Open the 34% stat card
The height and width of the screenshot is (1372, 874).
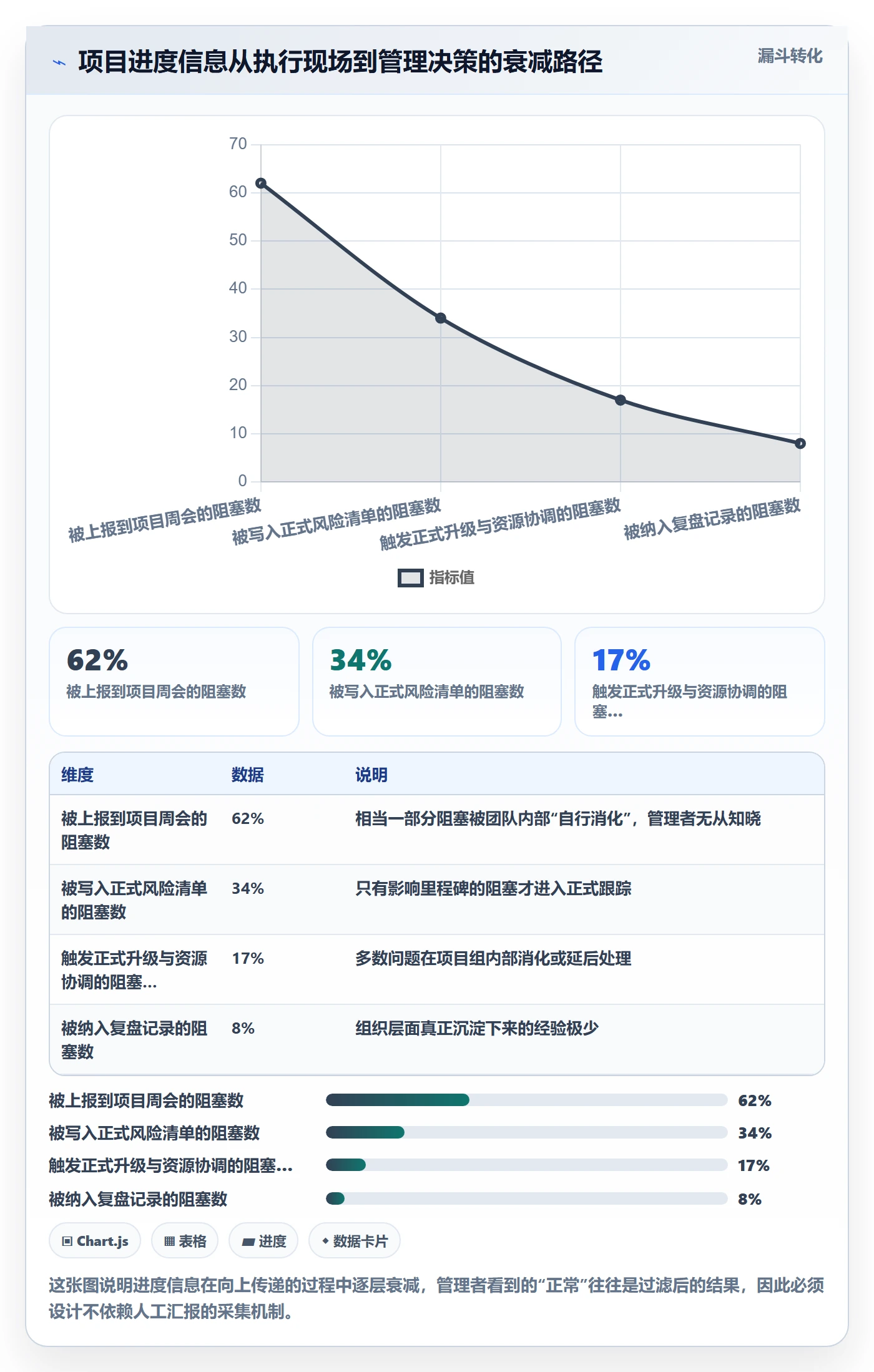[x=437, y=682]
